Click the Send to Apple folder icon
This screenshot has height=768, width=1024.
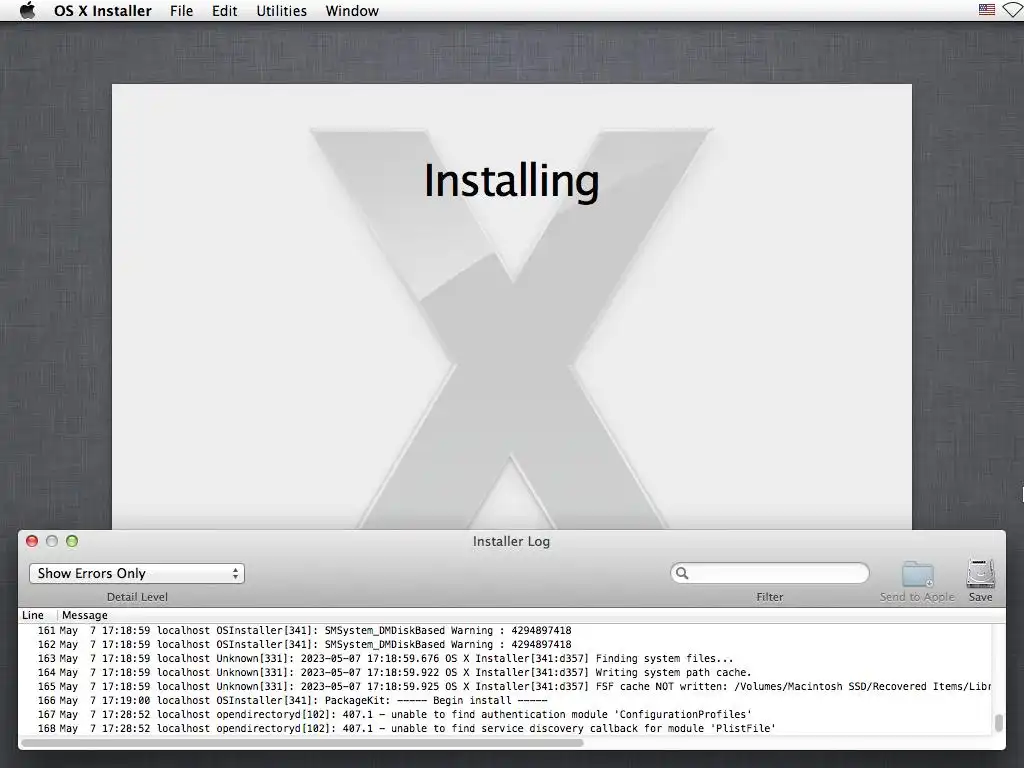coord(918,575)
